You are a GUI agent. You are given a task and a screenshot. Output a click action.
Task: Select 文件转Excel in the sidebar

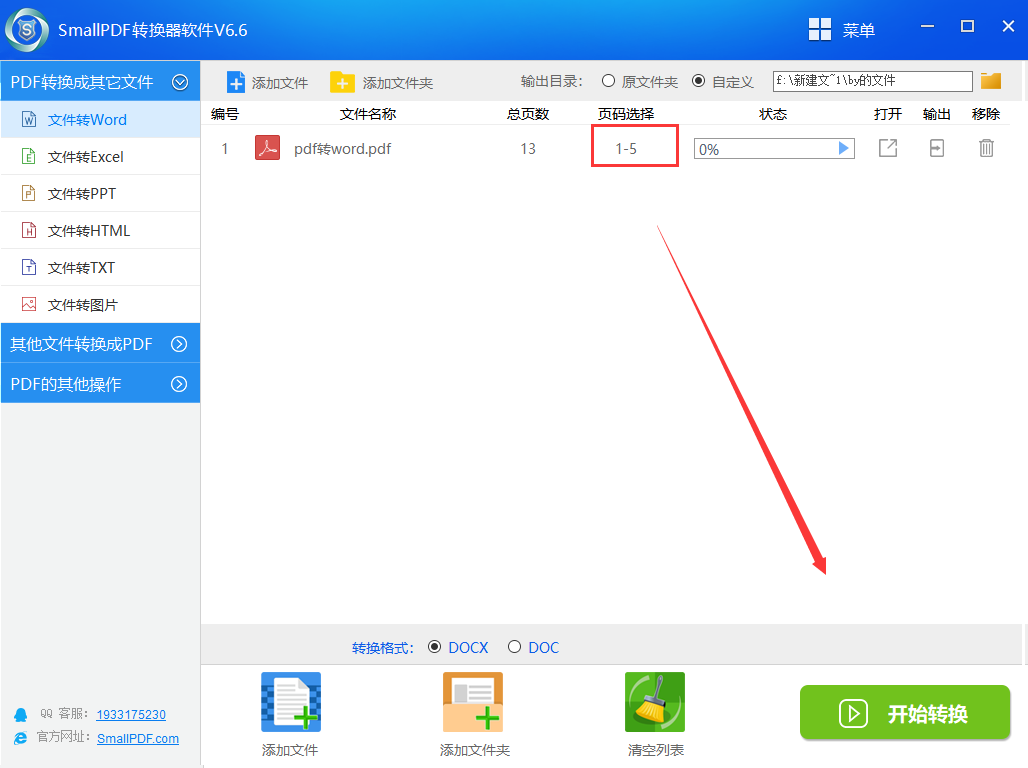coord(100,157)
